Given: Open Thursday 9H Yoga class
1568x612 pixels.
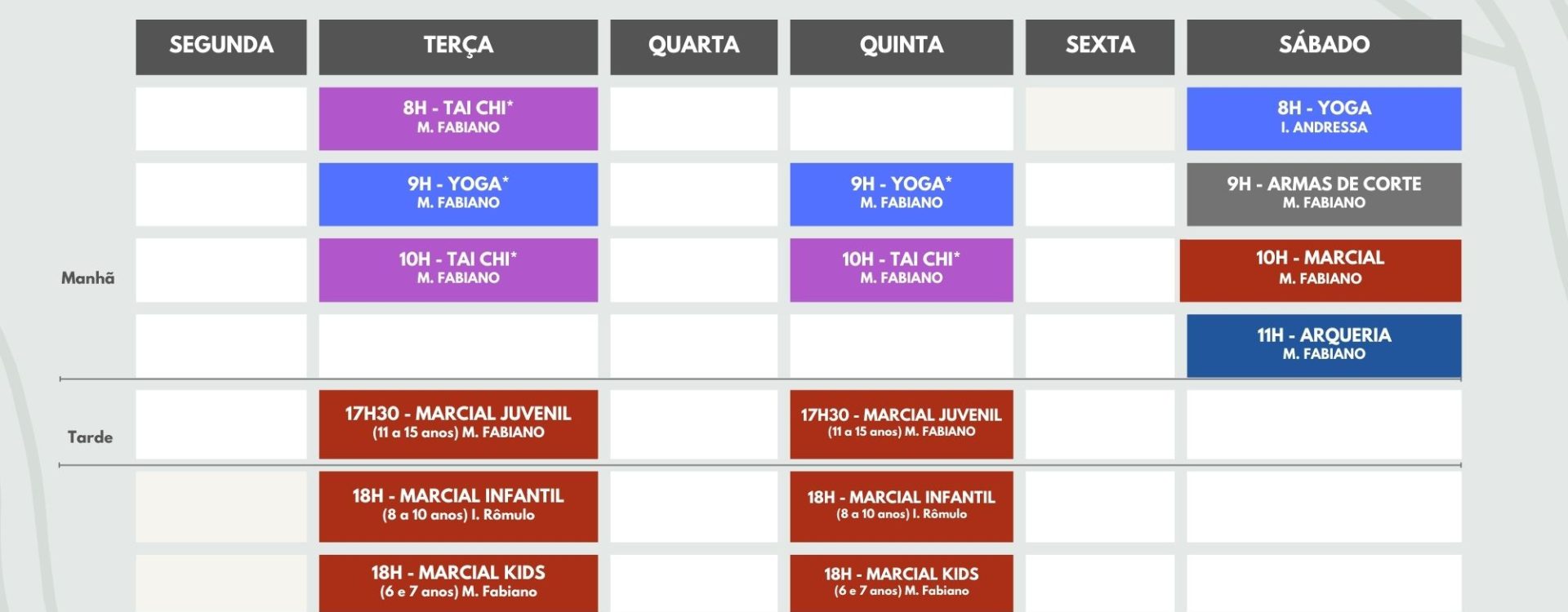Looking at the screenshot, I should click(x=902, y=194).
